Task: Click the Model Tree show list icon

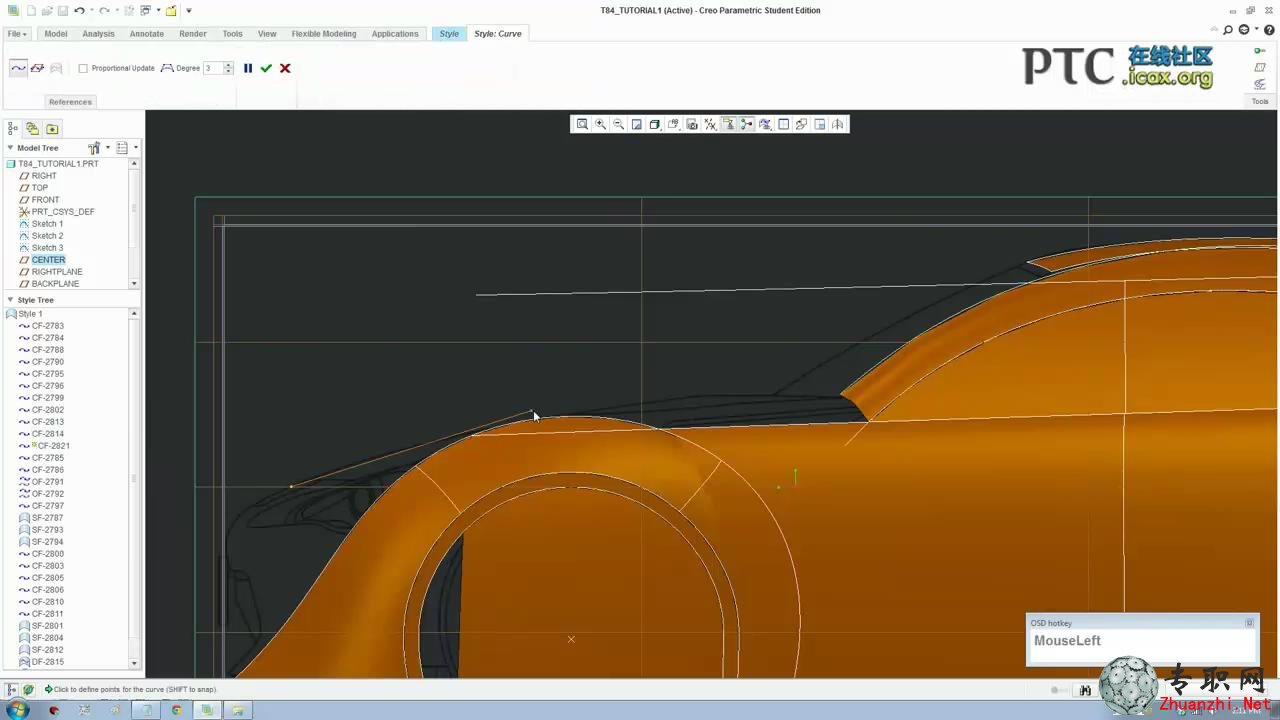Action: click(122, 148)
